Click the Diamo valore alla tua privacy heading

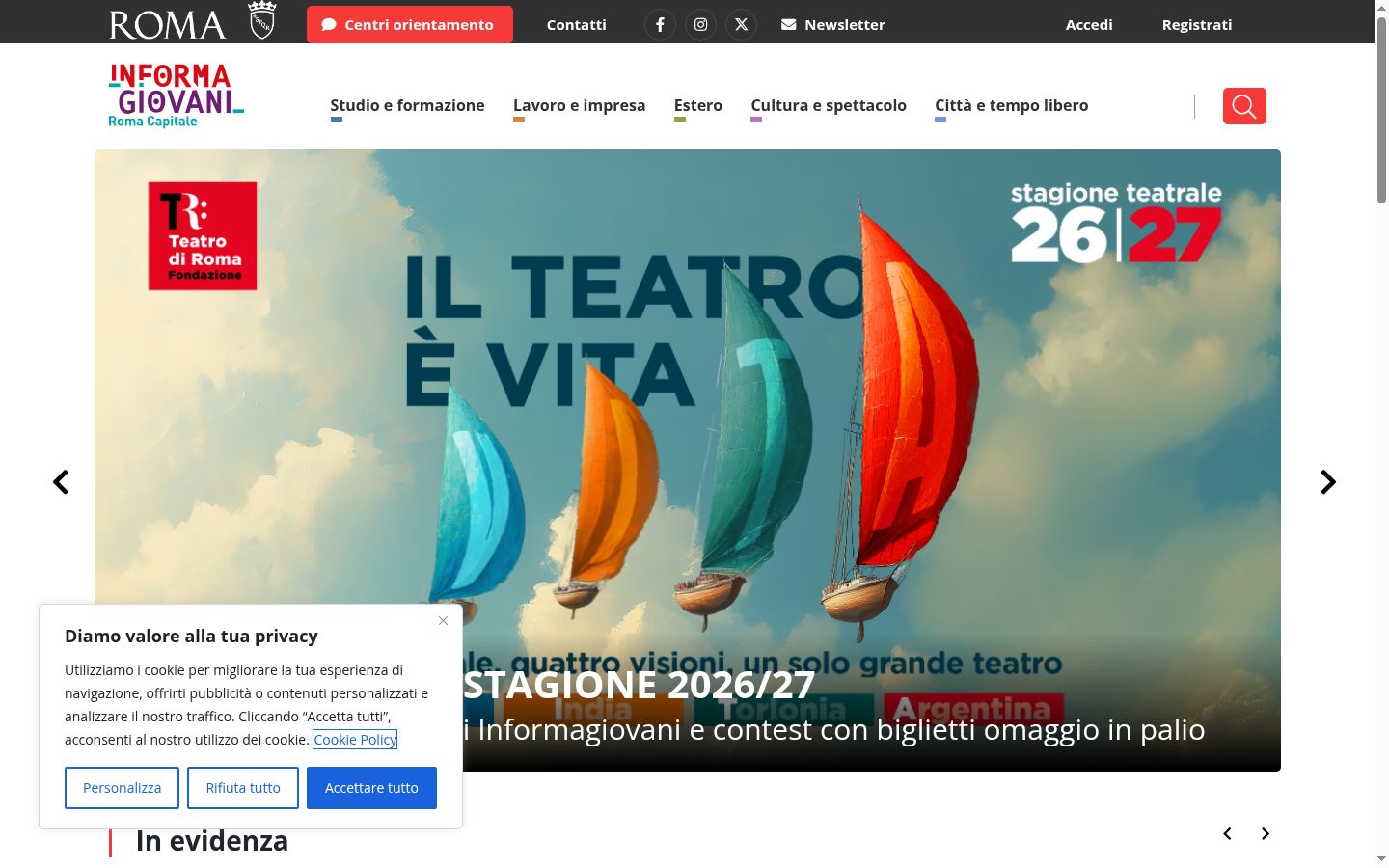click(x=191, y=636)
